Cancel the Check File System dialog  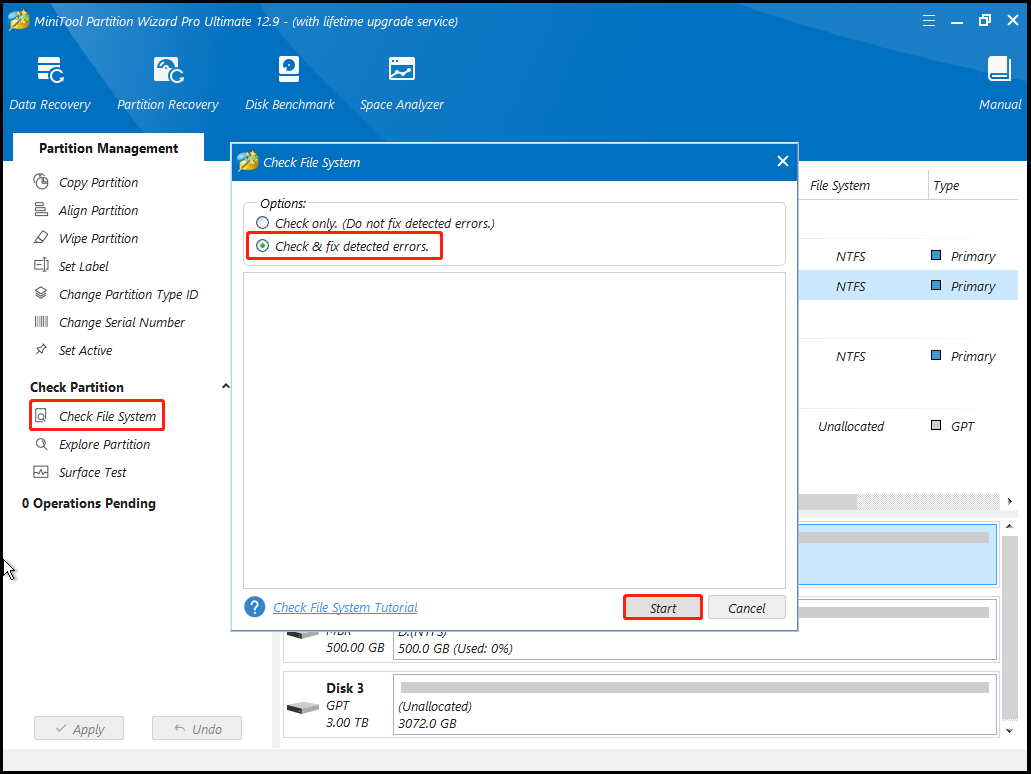point(746,608)
